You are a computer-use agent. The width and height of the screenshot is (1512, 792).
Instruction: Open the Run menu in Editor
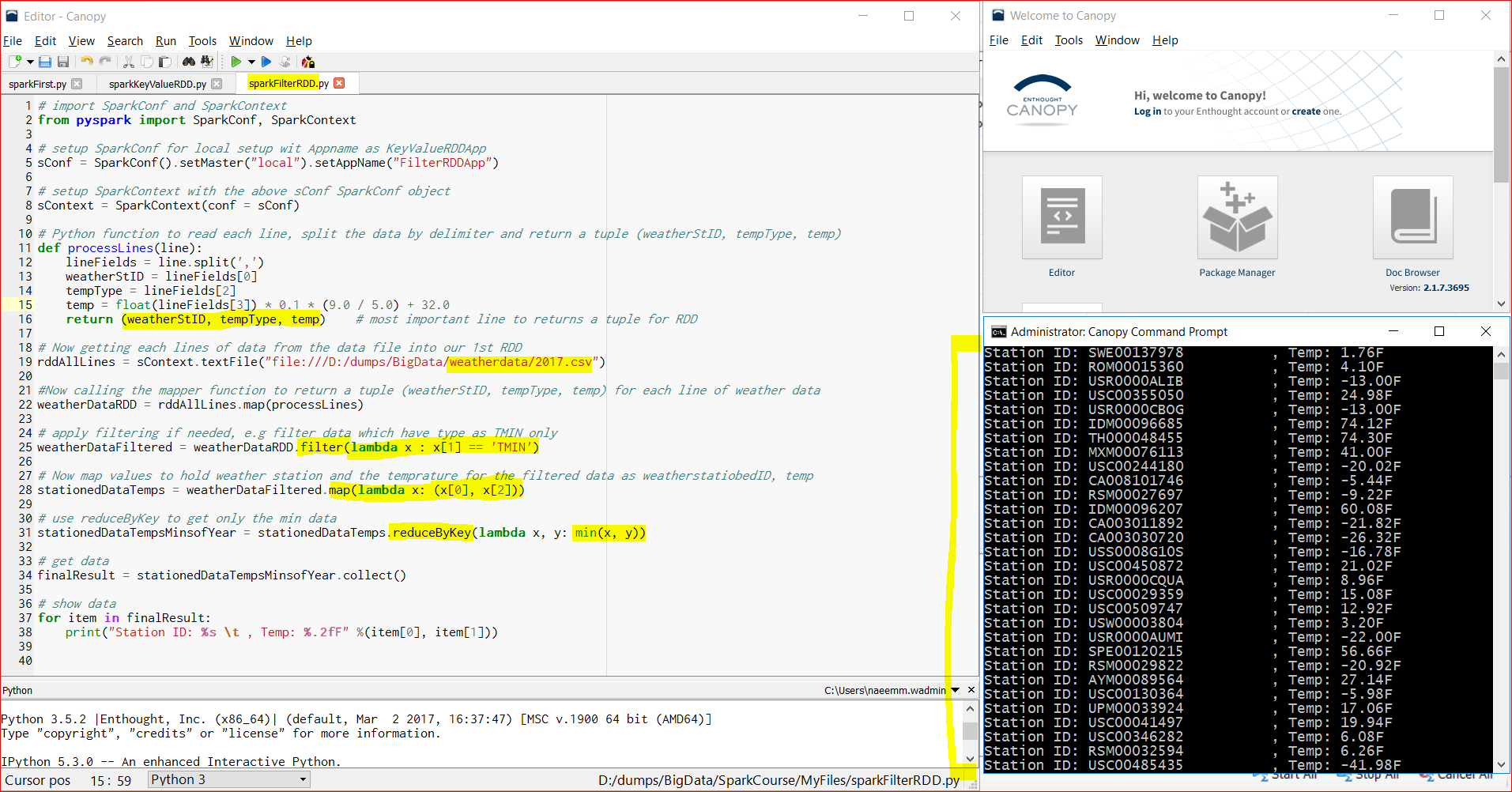[165, 41]
